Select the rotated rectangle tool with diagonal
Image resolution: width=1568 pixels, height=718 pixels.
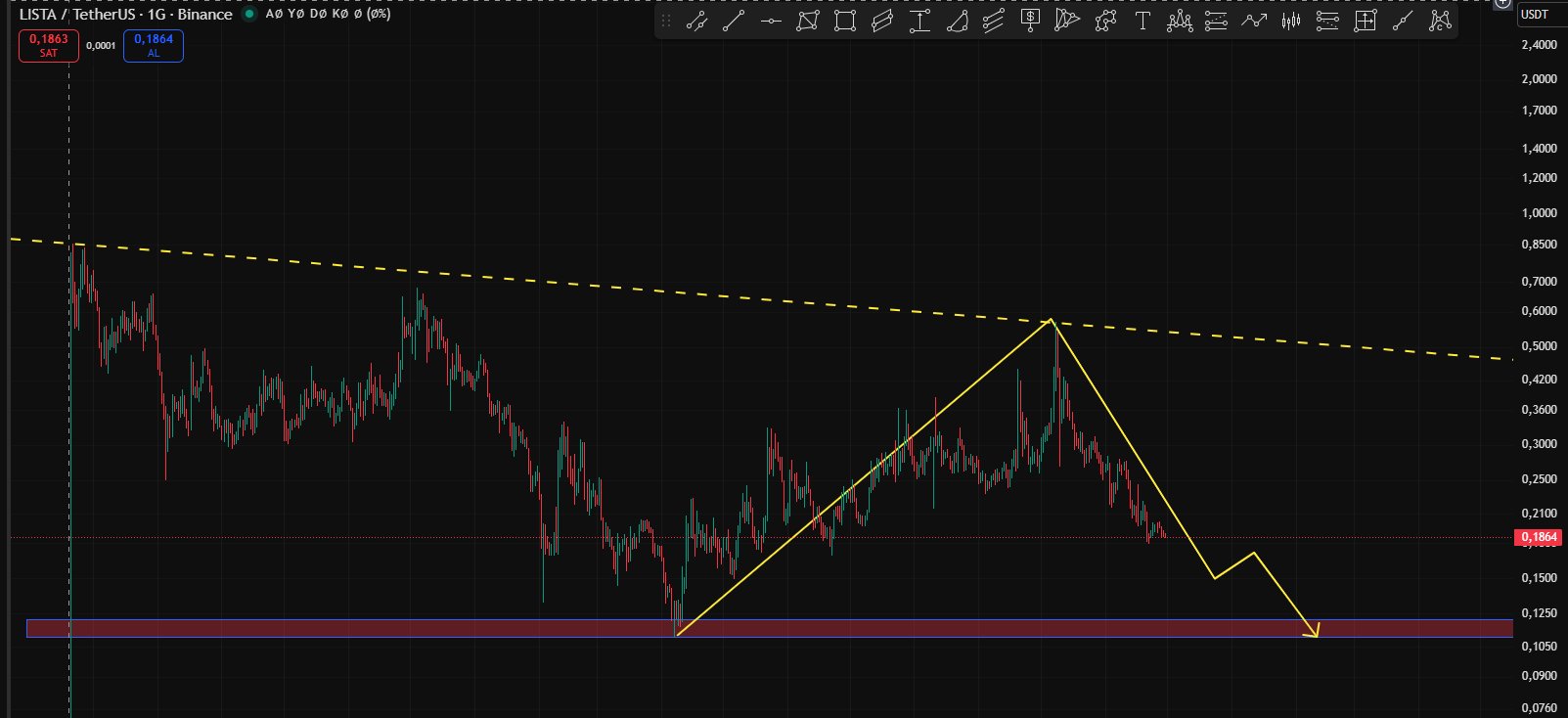[808, 22]
